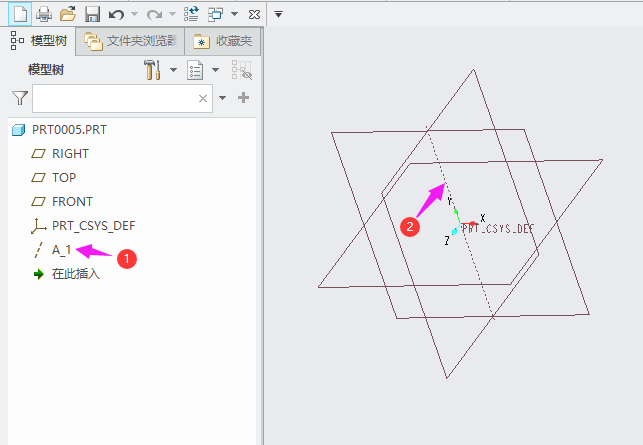Viewport: 643px width, 445px height.
Task: Click the filter funnel icon
Action: (x=19, y=98)
